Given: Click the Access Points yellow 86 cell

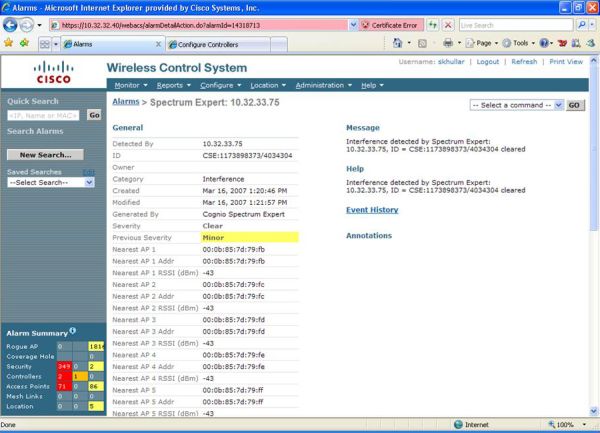Looking at the screenshot, I should 96,386.
